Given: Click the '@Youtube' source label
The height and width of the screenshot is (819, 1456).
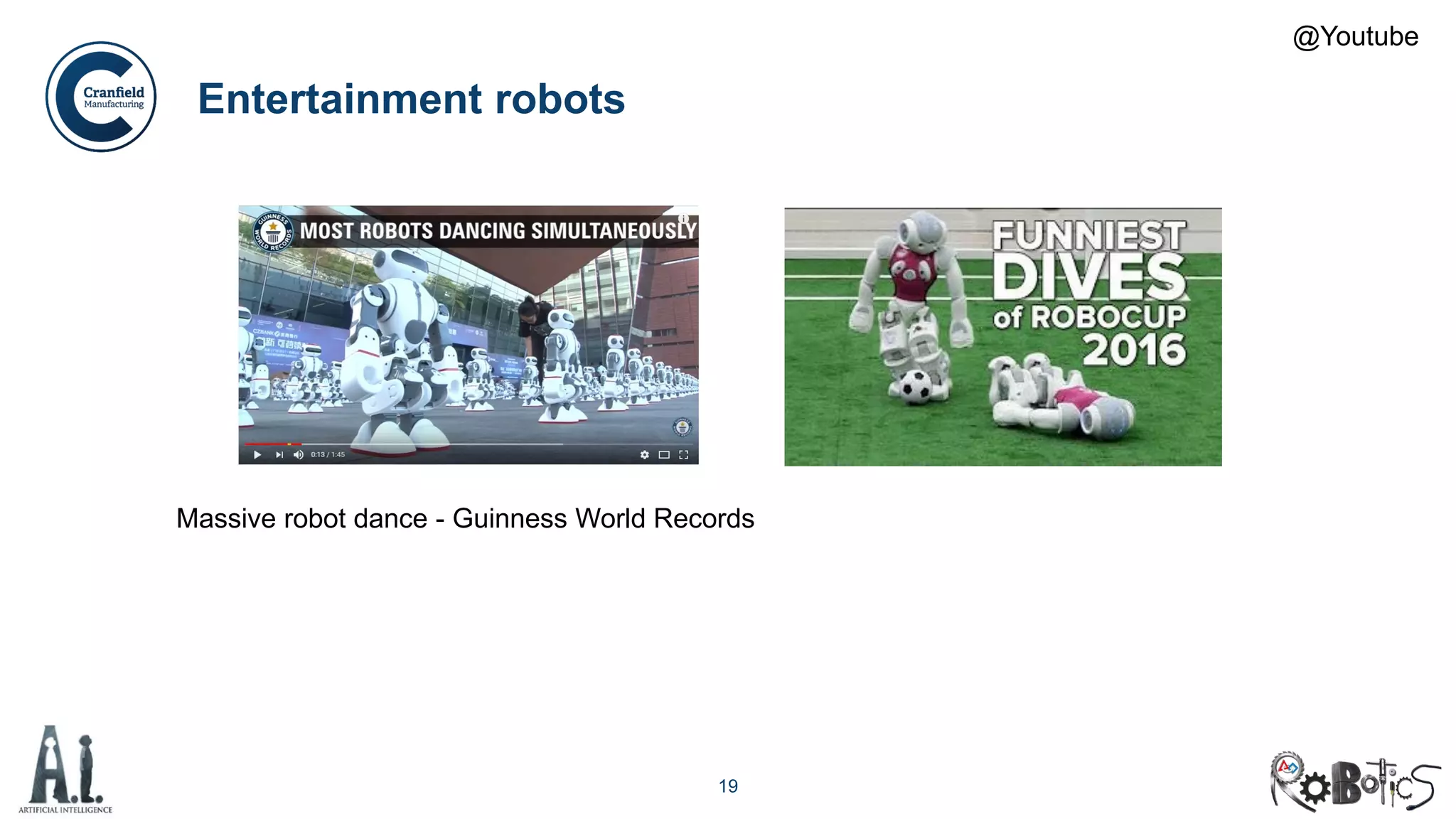Looking at the screenshot, I should [1355, 36].
